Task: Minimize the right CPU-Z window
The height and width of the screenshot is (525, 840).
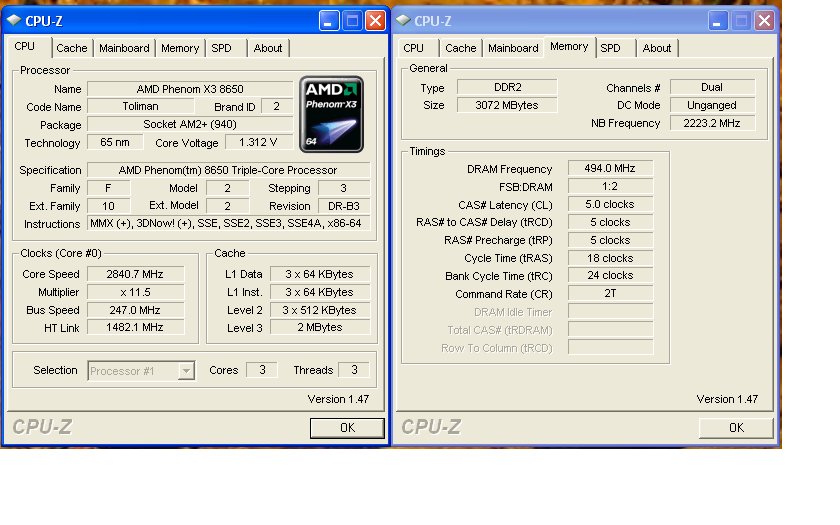Action: (x=718, y=21)
